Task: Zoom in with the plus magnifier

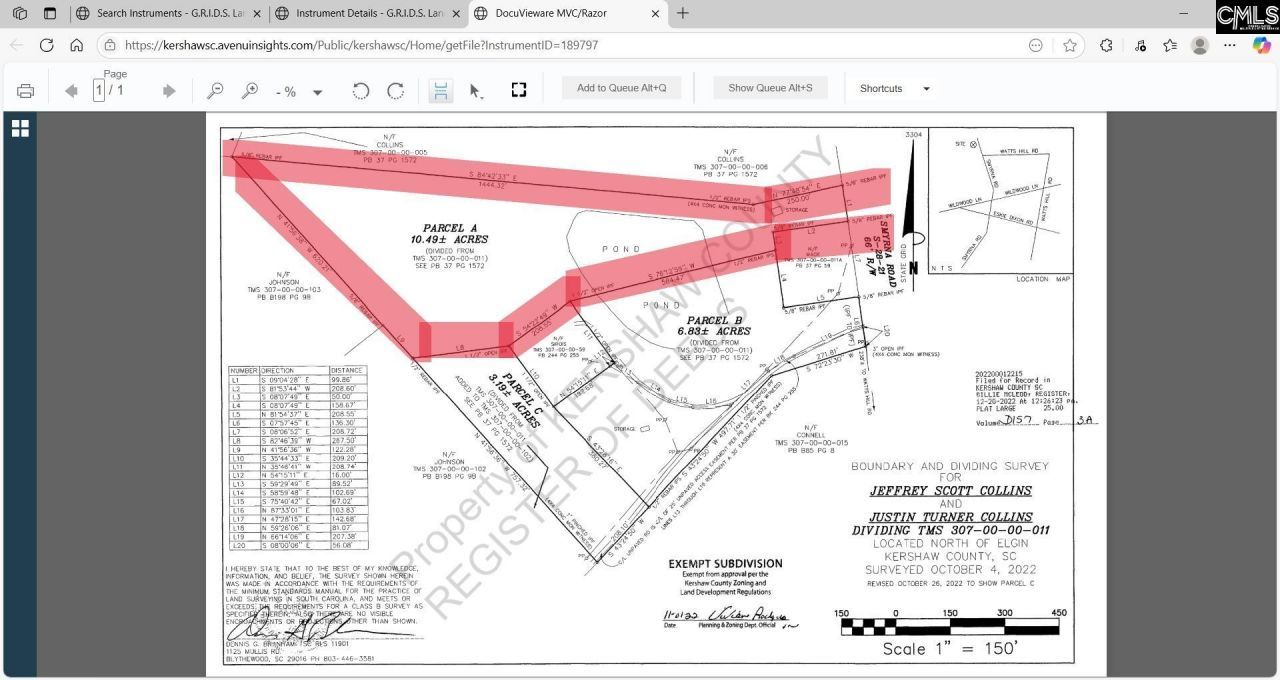Action: (x=250, y=91)
